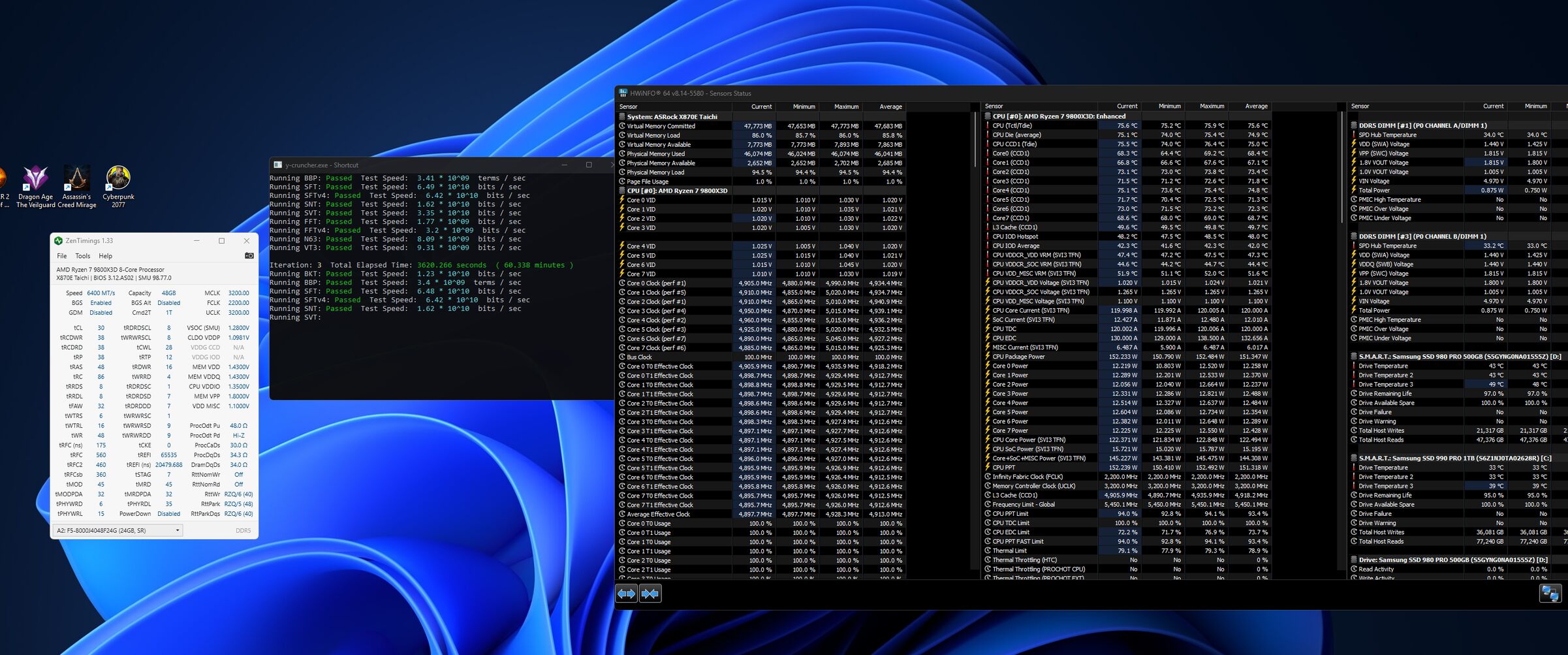Select the CPU TDC sensor row
Screen dimensions: 1568x655
(x=1127, y=328)
